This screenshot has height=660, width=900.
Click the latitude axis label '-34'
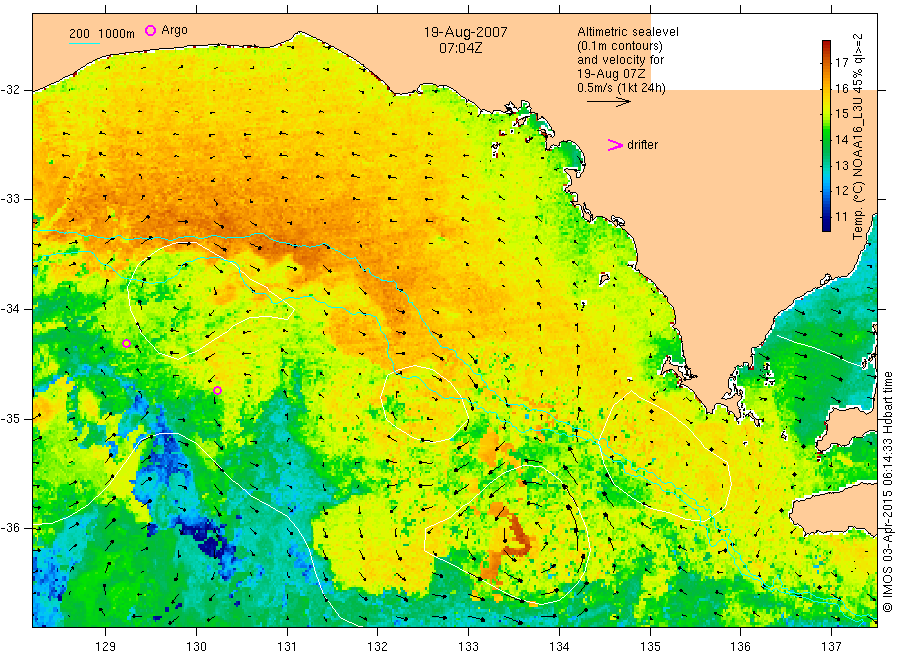[x=11, y=309]
